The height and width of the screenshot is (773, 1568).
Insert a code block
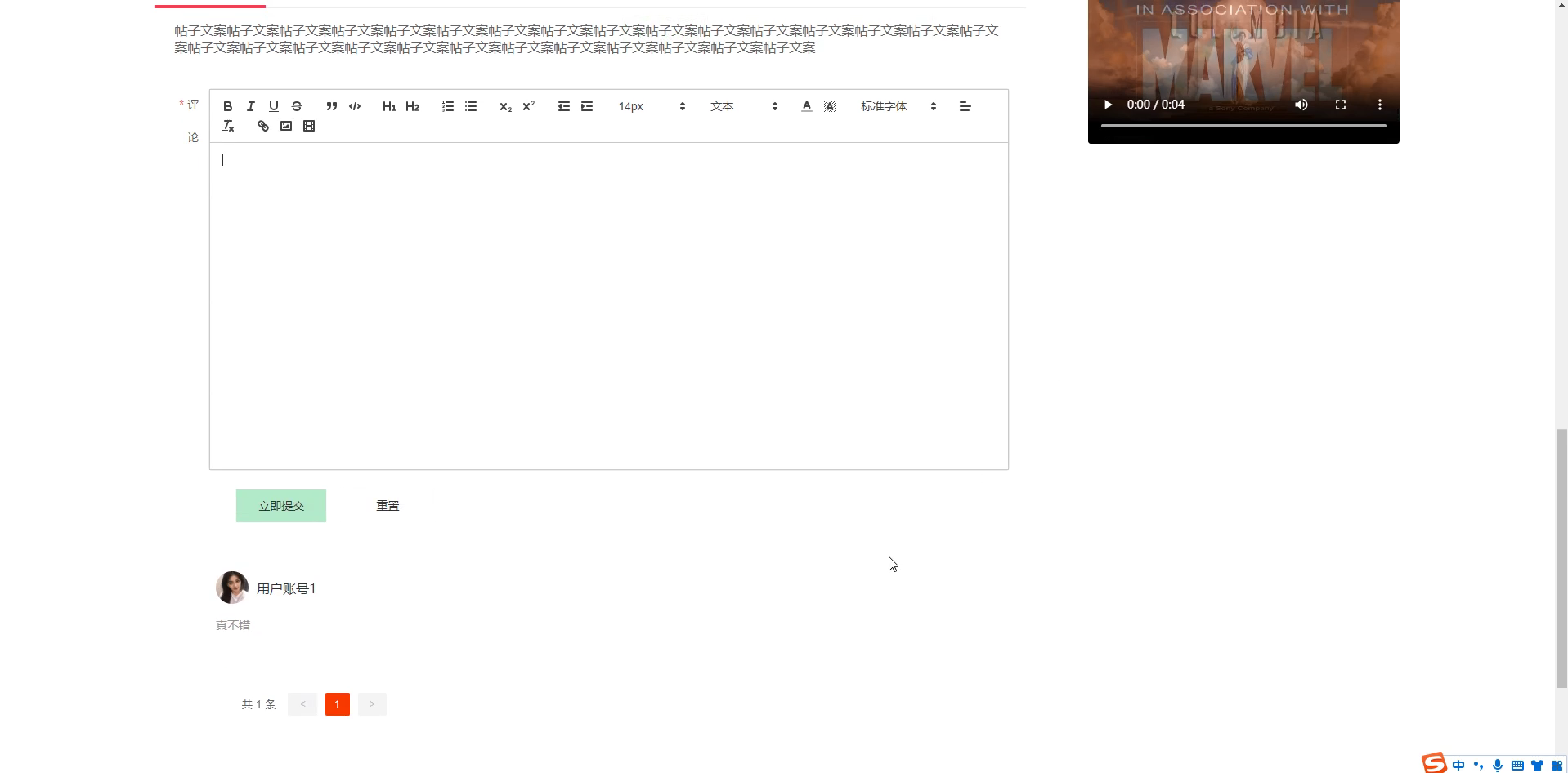pos(354,106)
